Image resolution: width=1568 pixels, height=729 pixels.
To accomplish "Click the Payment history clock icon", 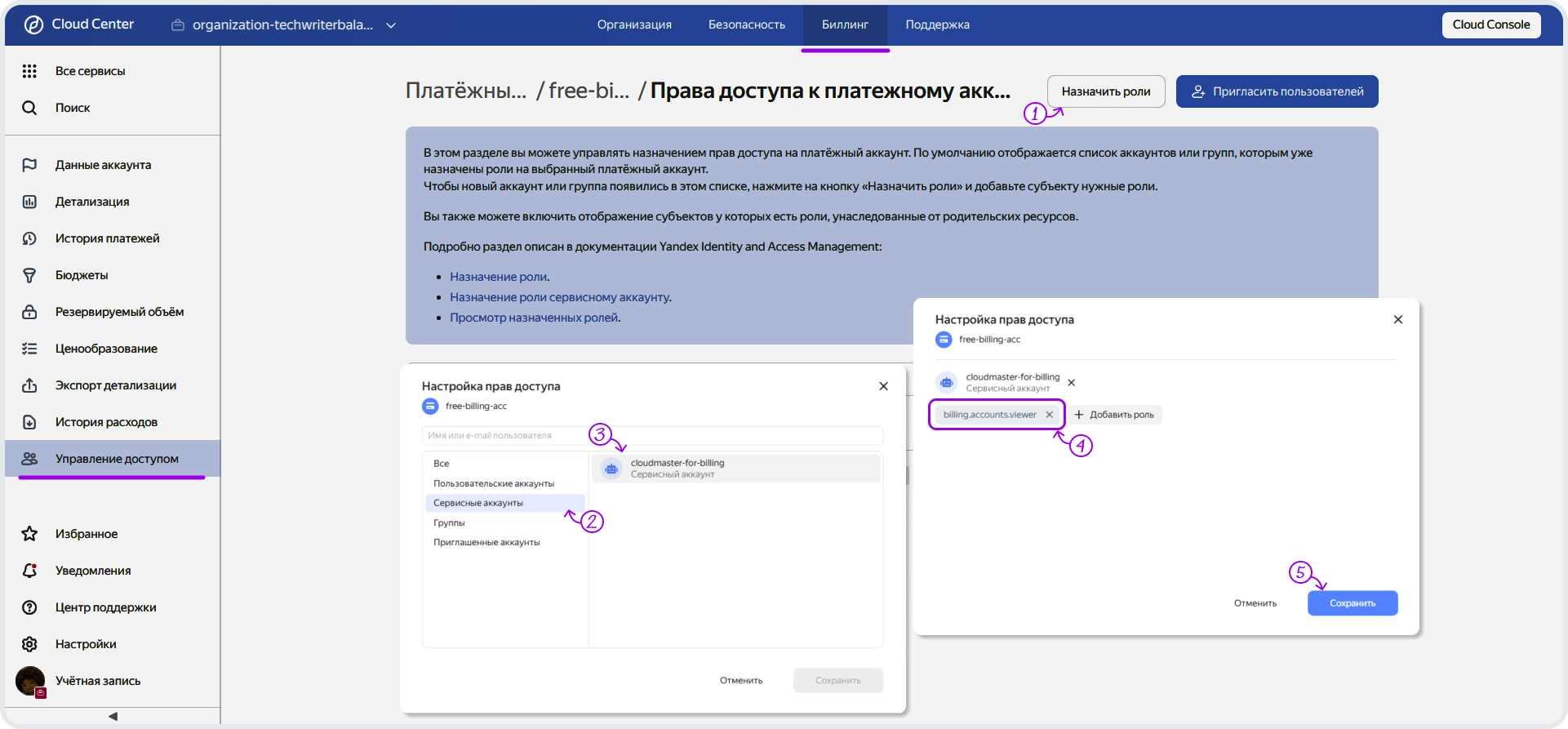I will tap(29, 238).
